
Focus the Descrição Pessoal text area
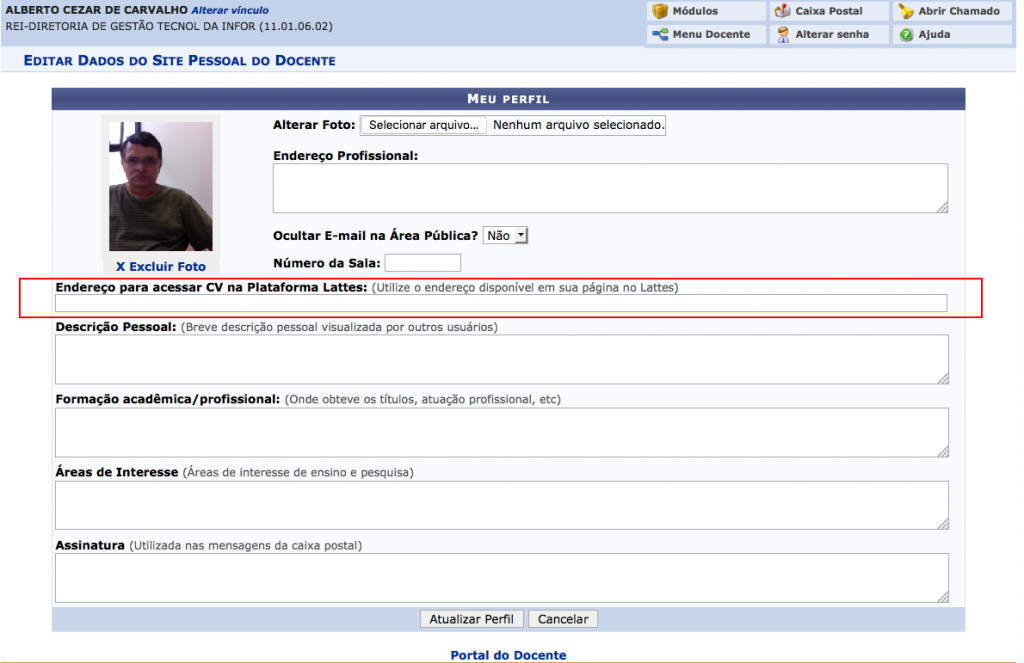tap(500, 359)
